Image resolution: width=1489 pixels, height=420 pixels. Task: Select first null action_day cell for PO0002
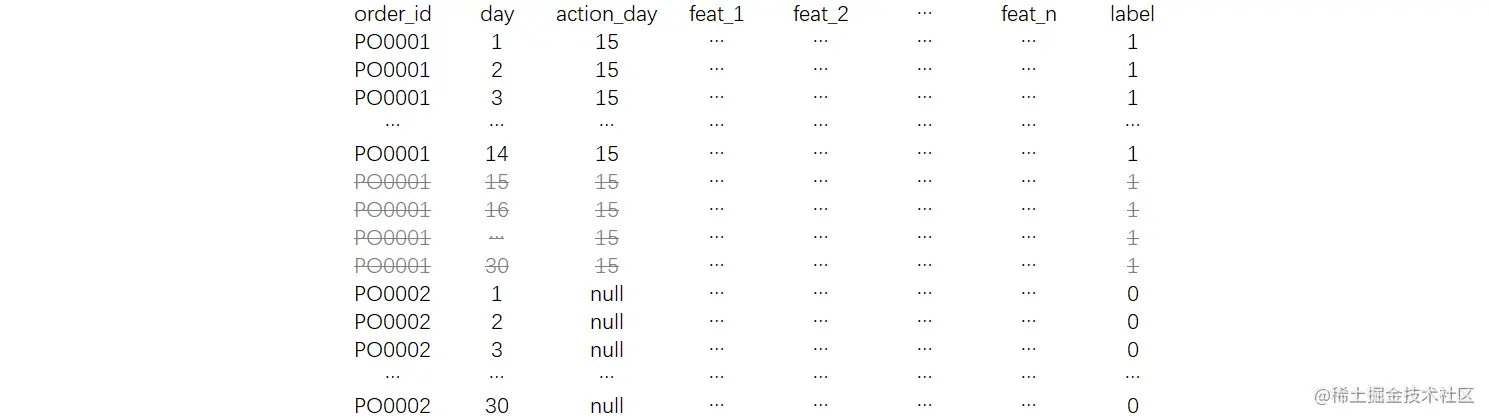(607, 294)
